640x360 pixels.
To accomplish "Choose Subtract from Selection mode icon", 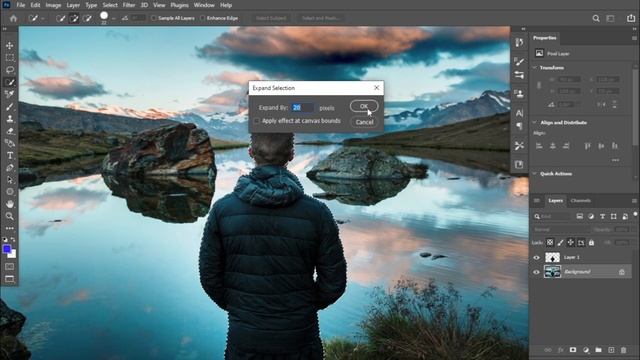I will [87, 18].
